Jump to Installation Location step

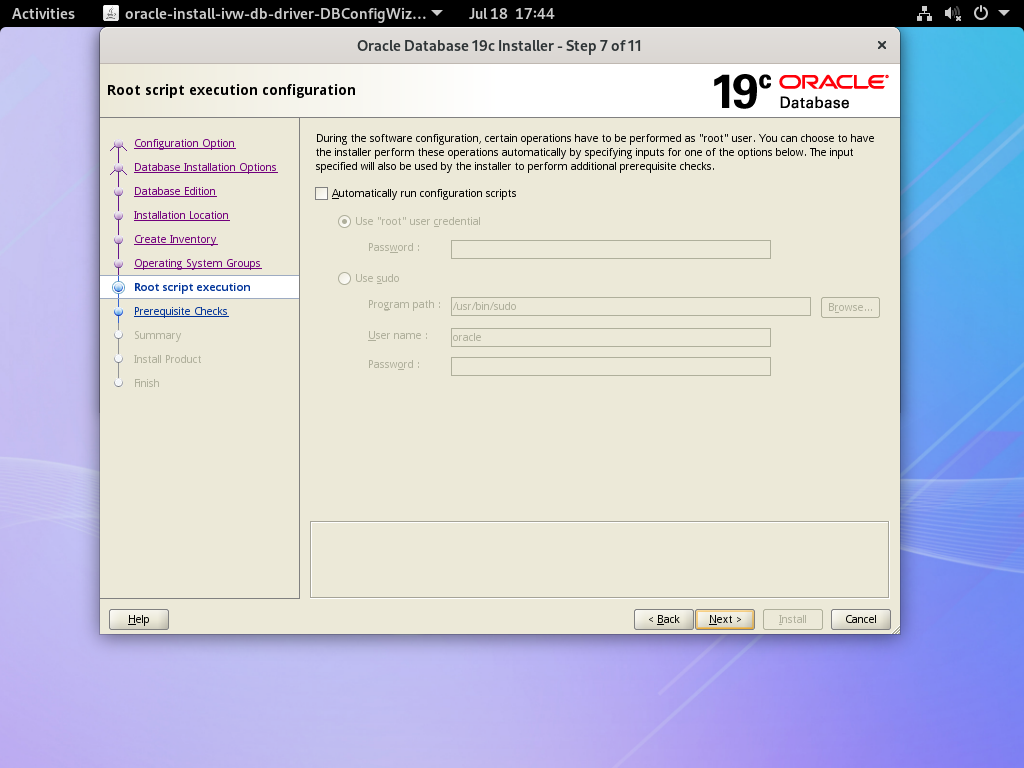182,216
